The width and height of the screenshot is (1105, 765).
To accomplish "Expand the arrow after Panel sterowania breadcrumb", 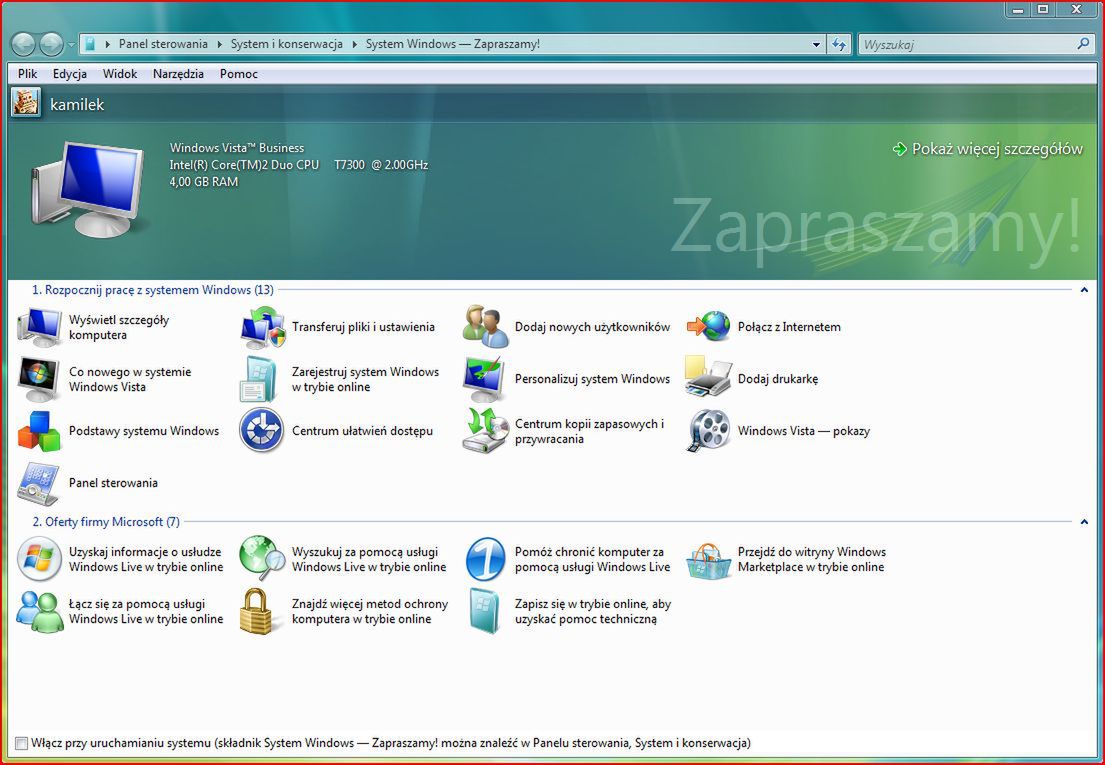I will pyautogui.click(x=219, y=44).
